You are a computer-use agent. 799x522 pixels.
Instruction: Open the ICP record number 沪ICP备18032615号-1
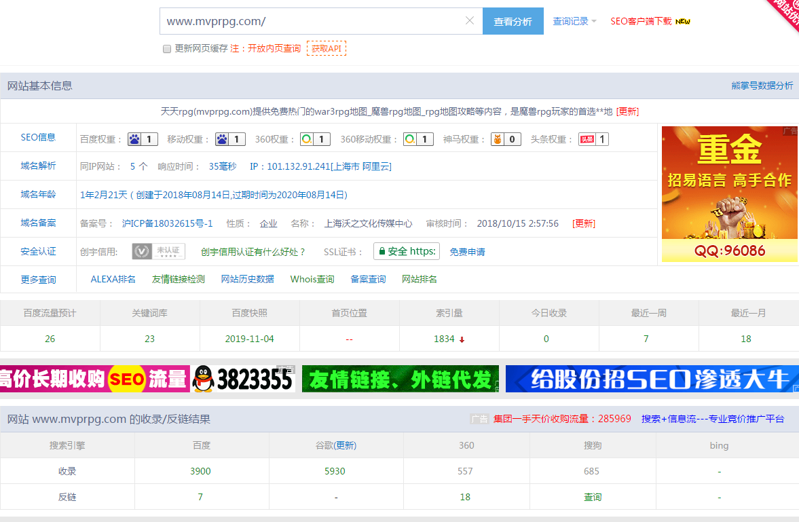[167, 223]
